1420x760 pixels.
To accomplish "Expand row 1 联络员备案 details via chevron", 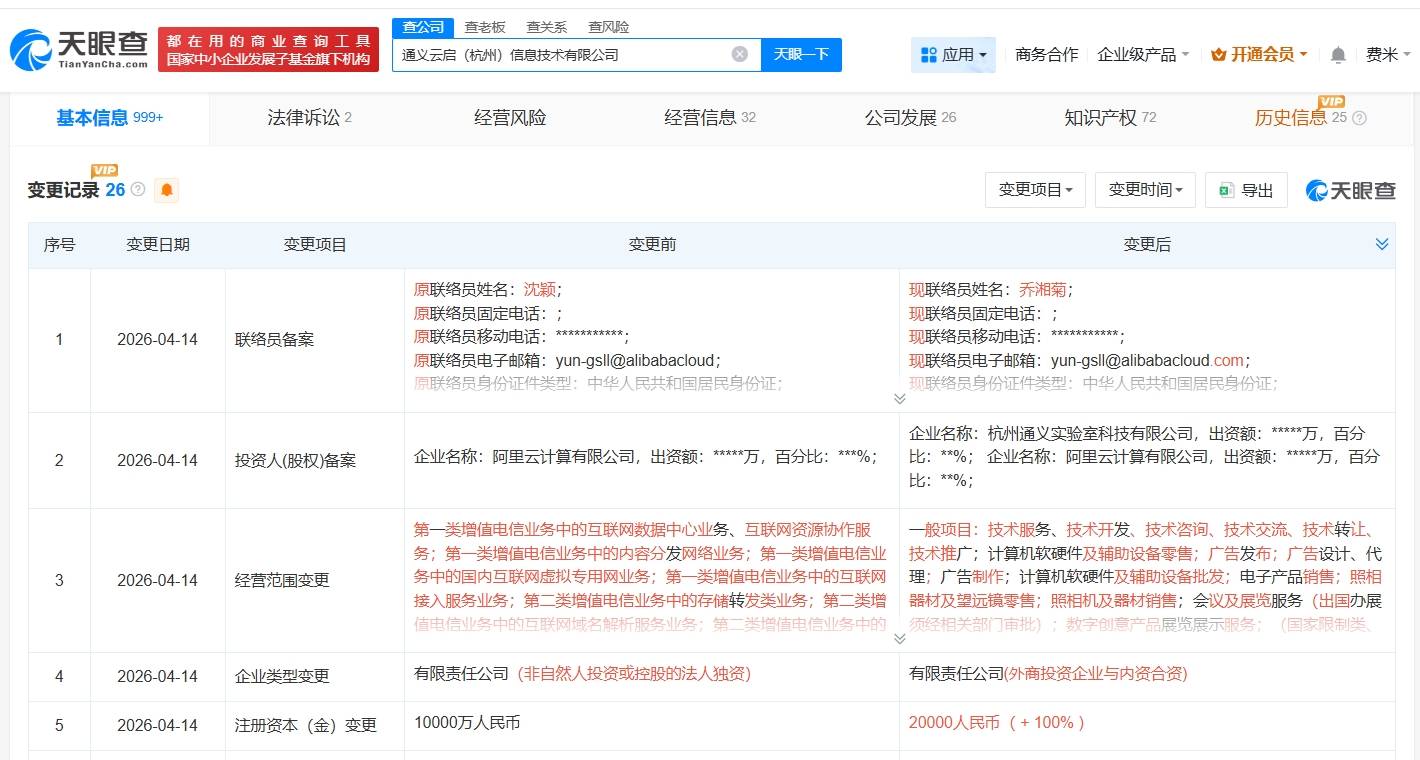I will pos(899,397).
